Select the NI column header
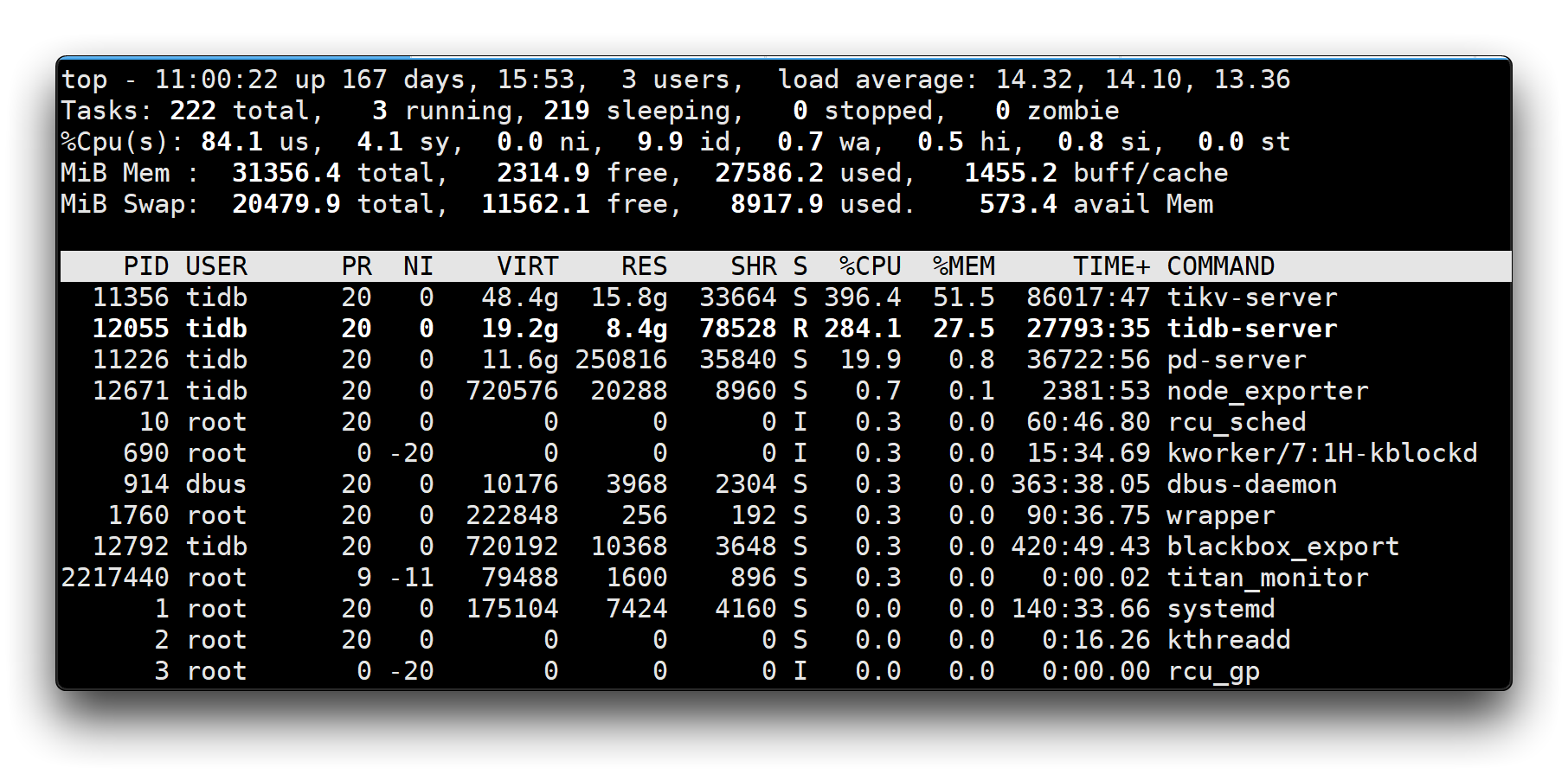Viewport: 1568px width, 774px height. click(x=419, y=266)
